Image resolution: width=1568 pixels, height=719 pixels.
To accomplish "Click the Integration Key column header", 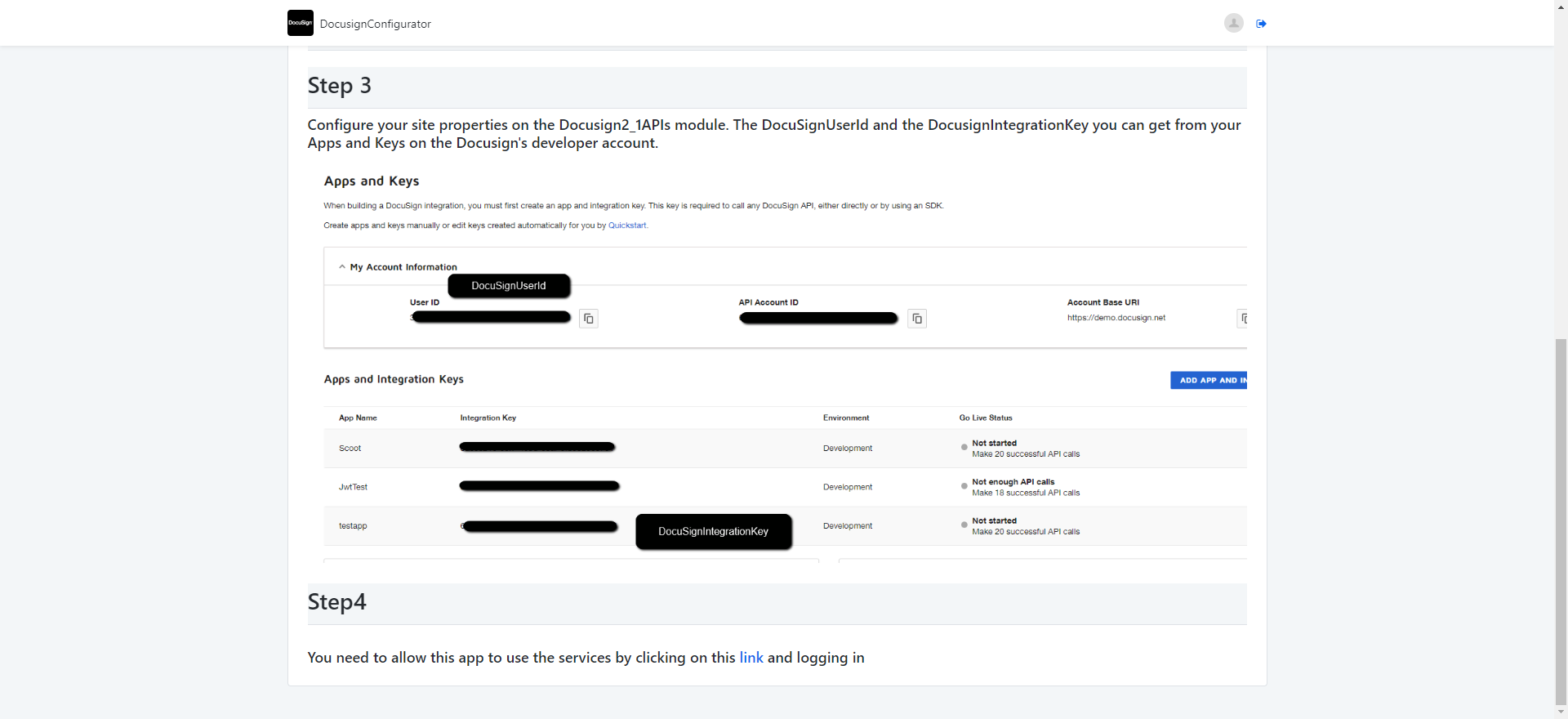I will point(488,418).
